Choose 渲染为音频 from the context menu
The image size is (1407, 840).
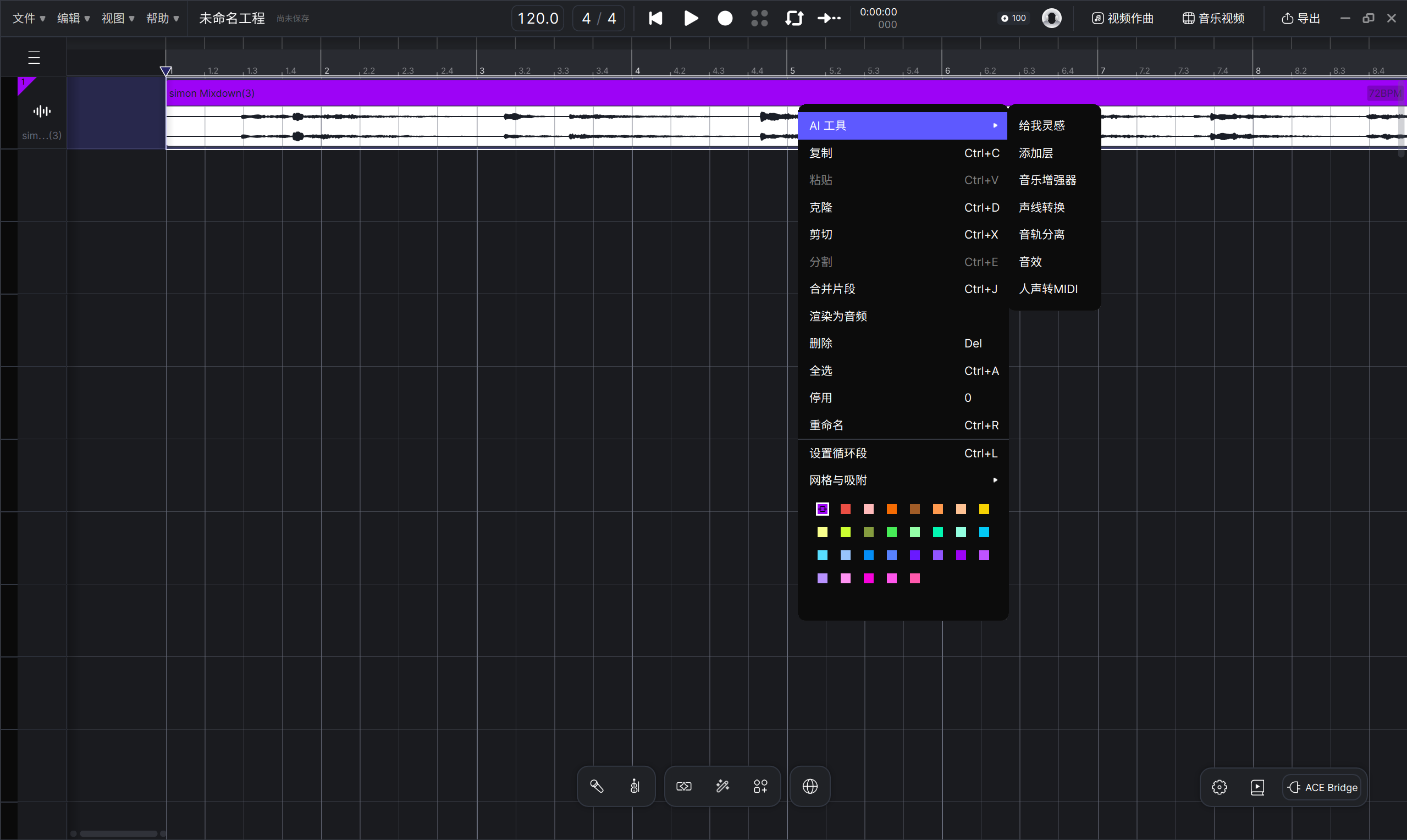tap(903, 316)
